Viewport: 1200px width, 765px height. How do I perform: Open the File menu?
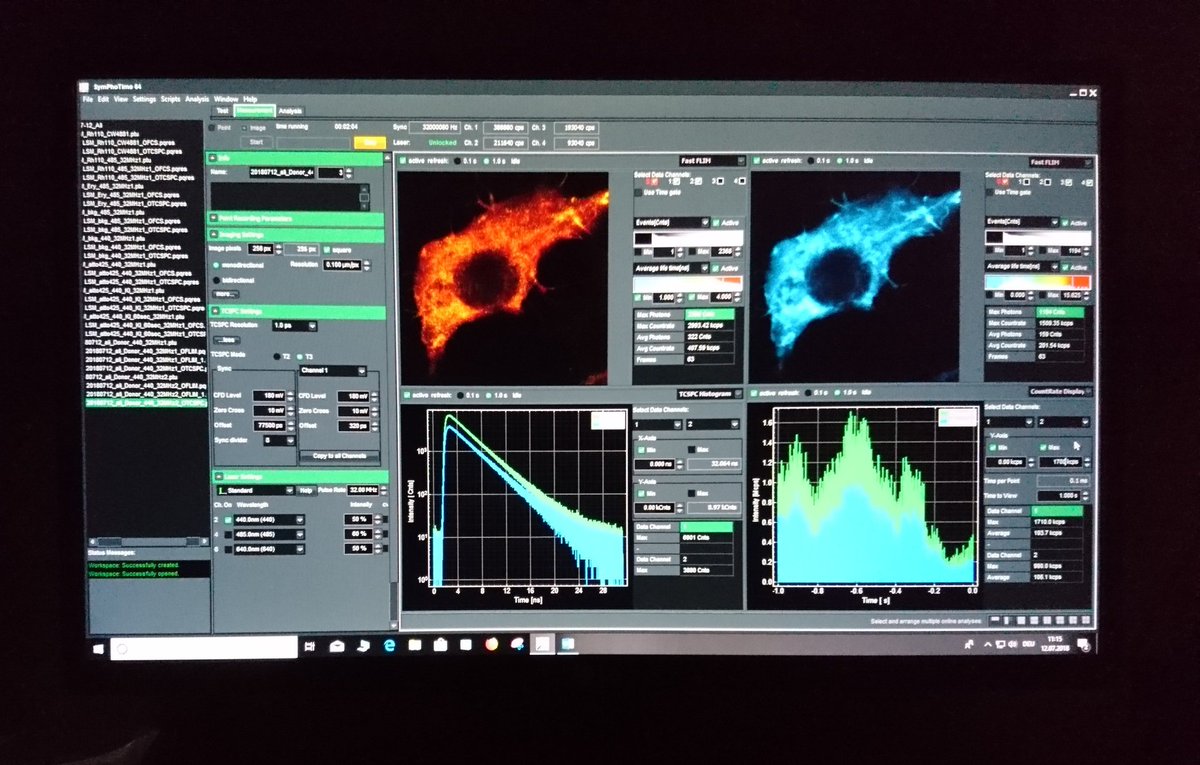point(88,100)
